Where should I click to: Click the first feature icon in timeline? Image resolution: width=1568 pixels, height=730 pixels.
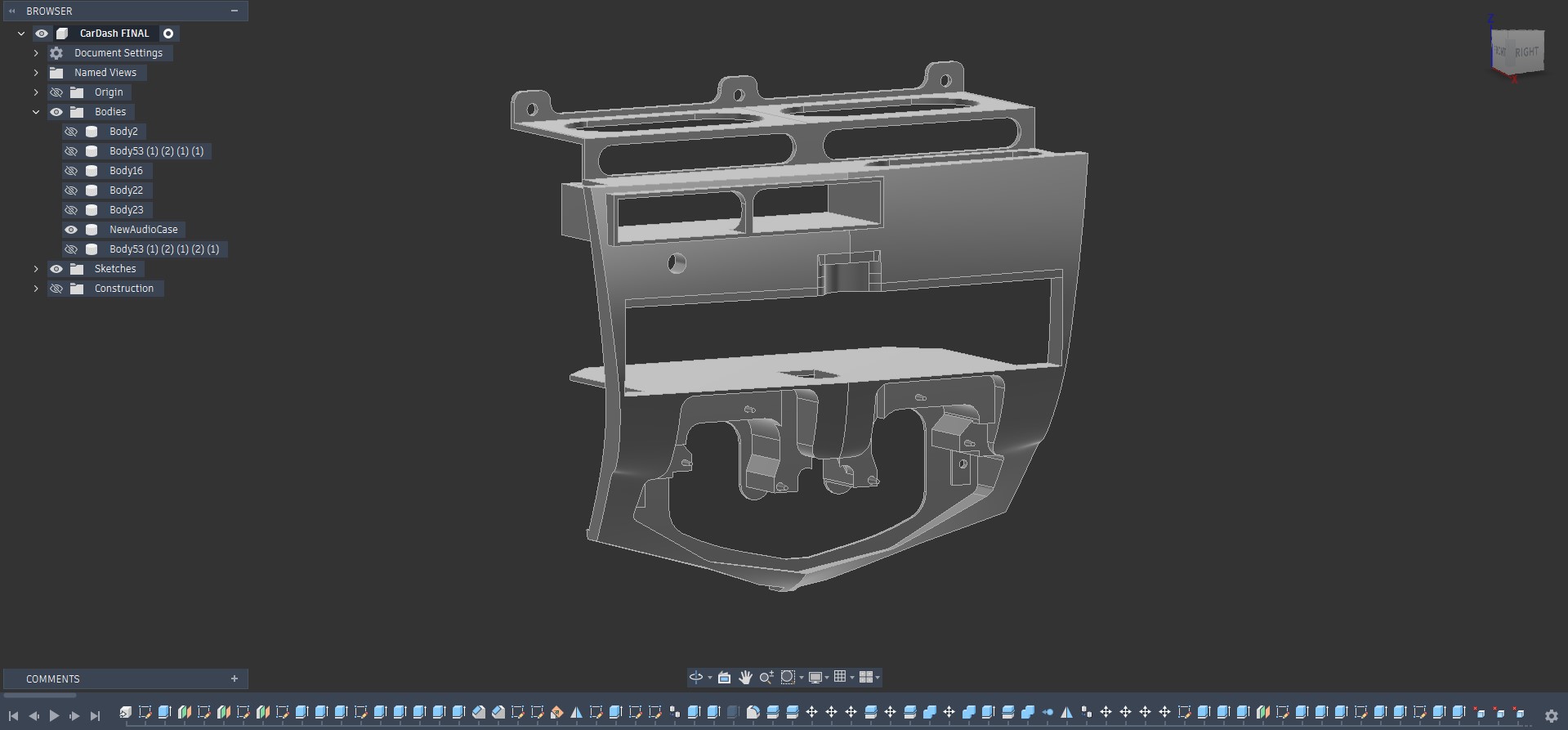(125, 713)
